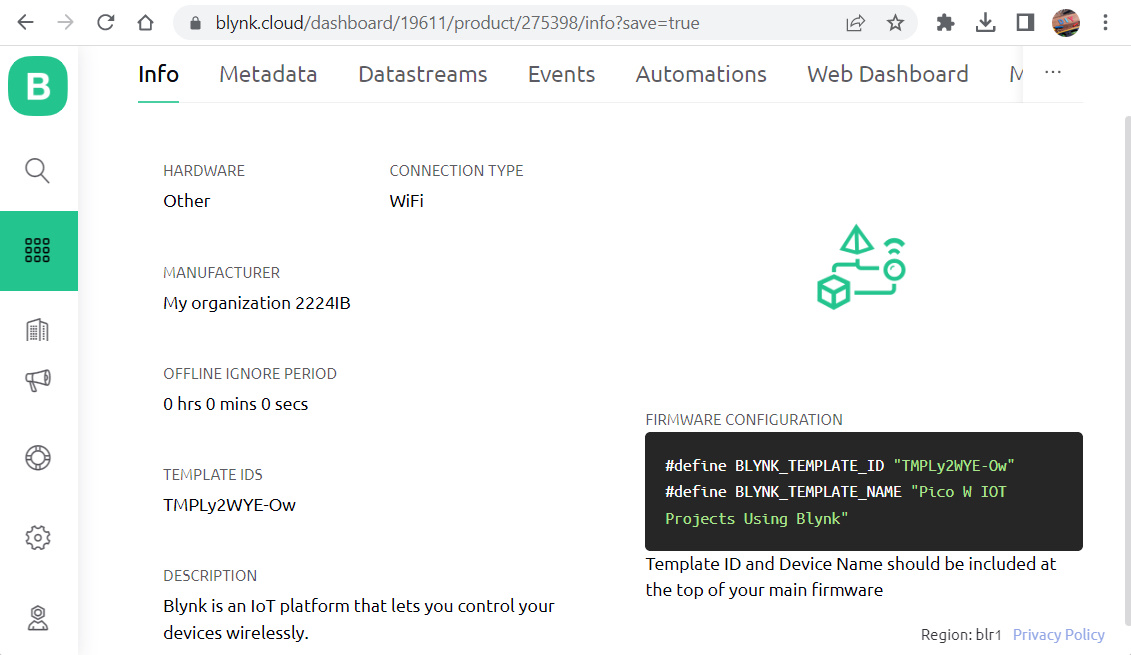Click the 'Region: blr1' footer text
Screen dimensions: 1131x655
961,635
